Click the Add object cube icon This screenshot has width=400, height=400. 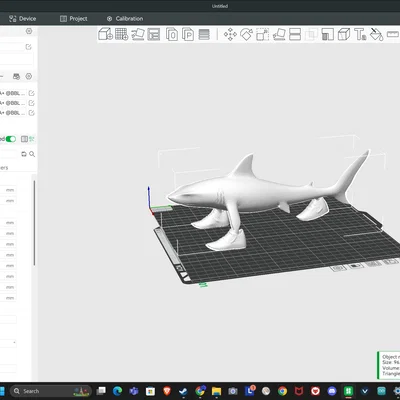coord(106,34)
